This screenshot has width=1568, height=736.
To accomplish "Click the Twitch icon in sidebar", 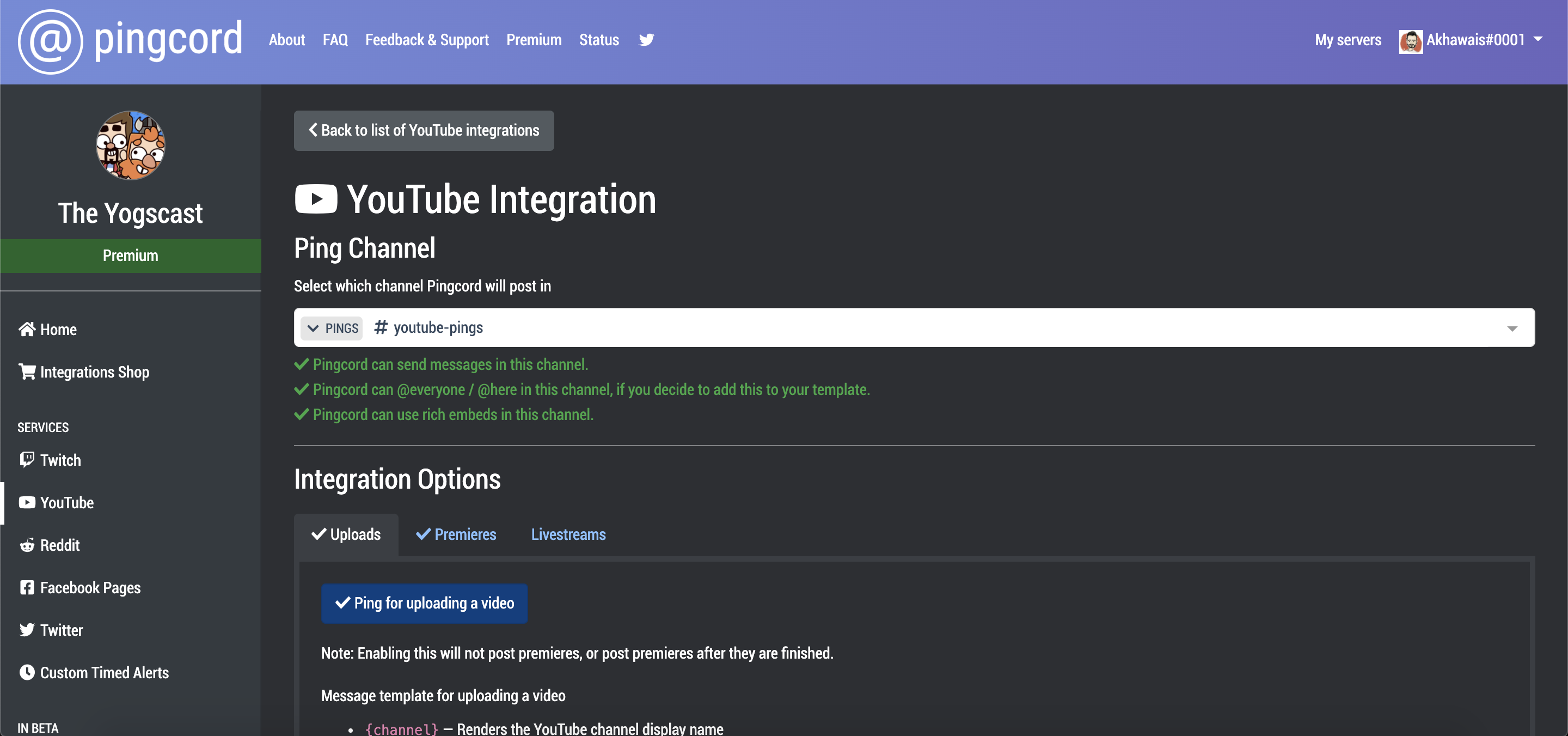I will click(27, 459).
